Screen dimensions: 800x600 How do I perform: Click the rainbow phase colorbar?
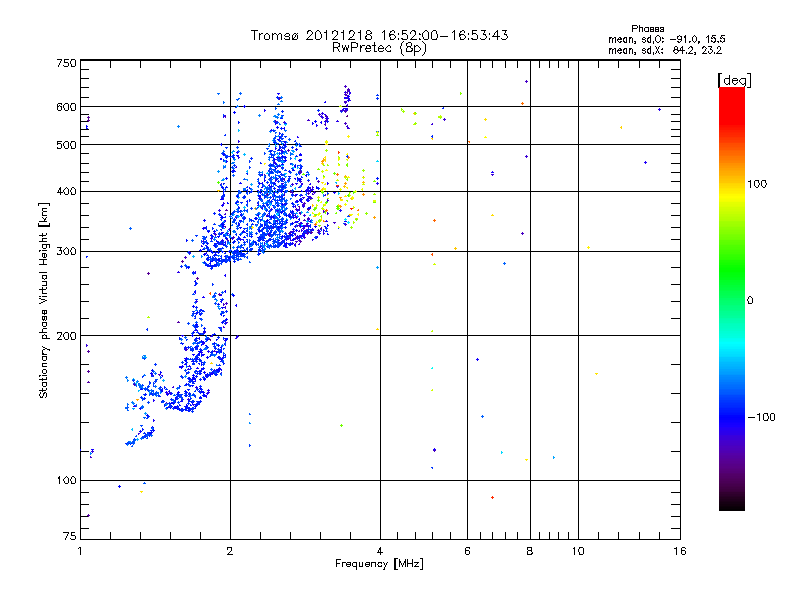[732, 298]
